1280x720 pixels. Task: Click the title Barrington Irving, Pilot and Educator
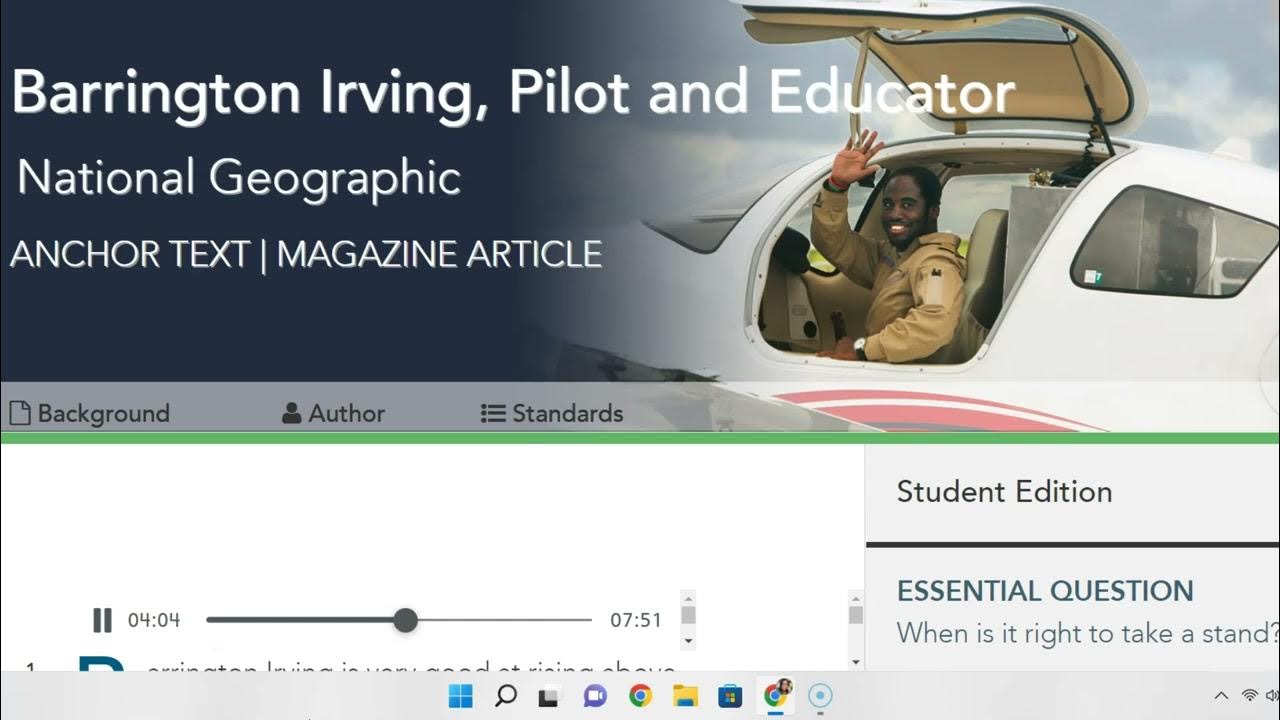[x=513, y=92]
